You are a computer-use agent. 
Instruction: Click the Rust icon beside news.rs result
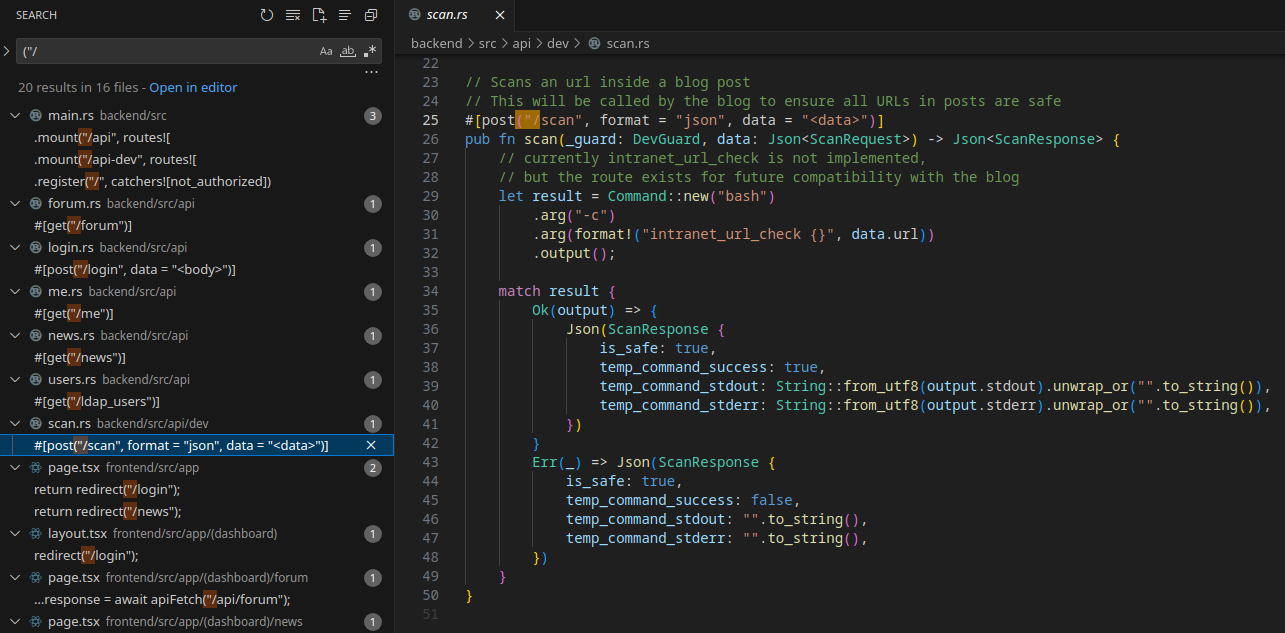pos(36,336)
